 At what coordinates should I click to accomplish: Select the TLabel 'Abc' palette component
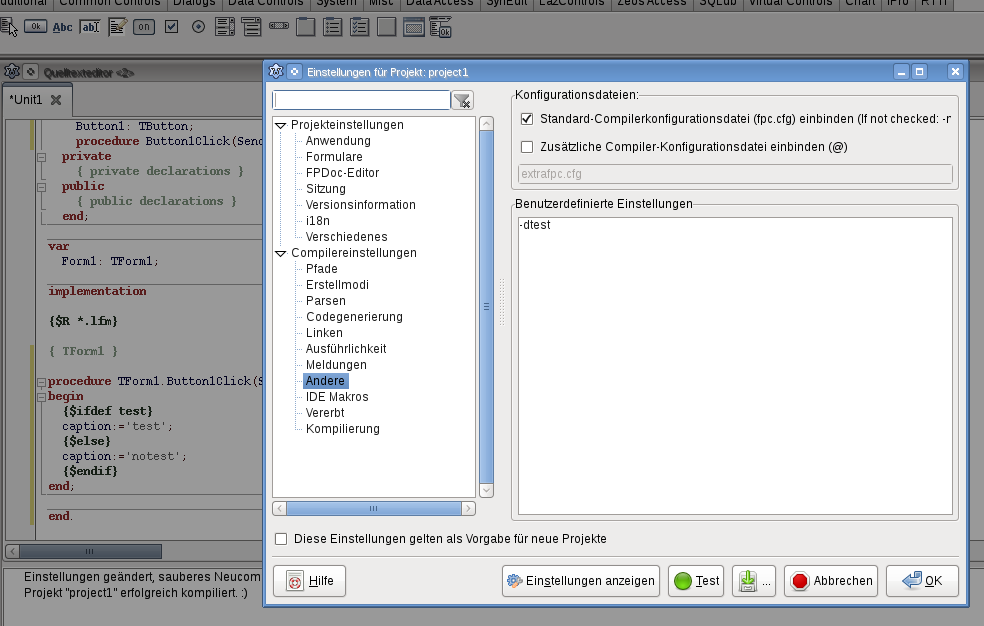63,27
